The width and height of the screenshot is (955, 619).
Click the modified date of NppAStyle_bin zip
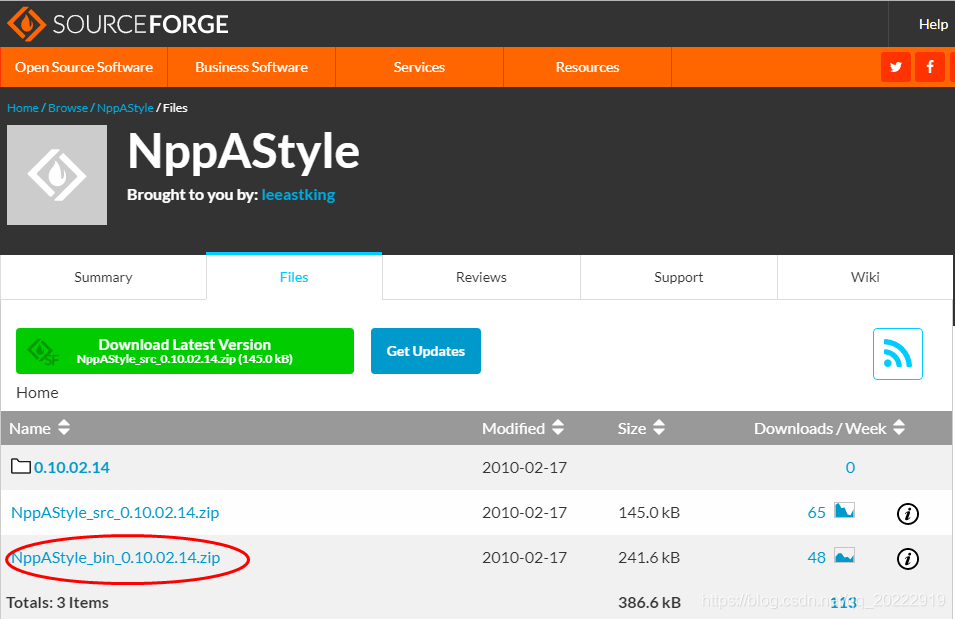pos(524,557)
